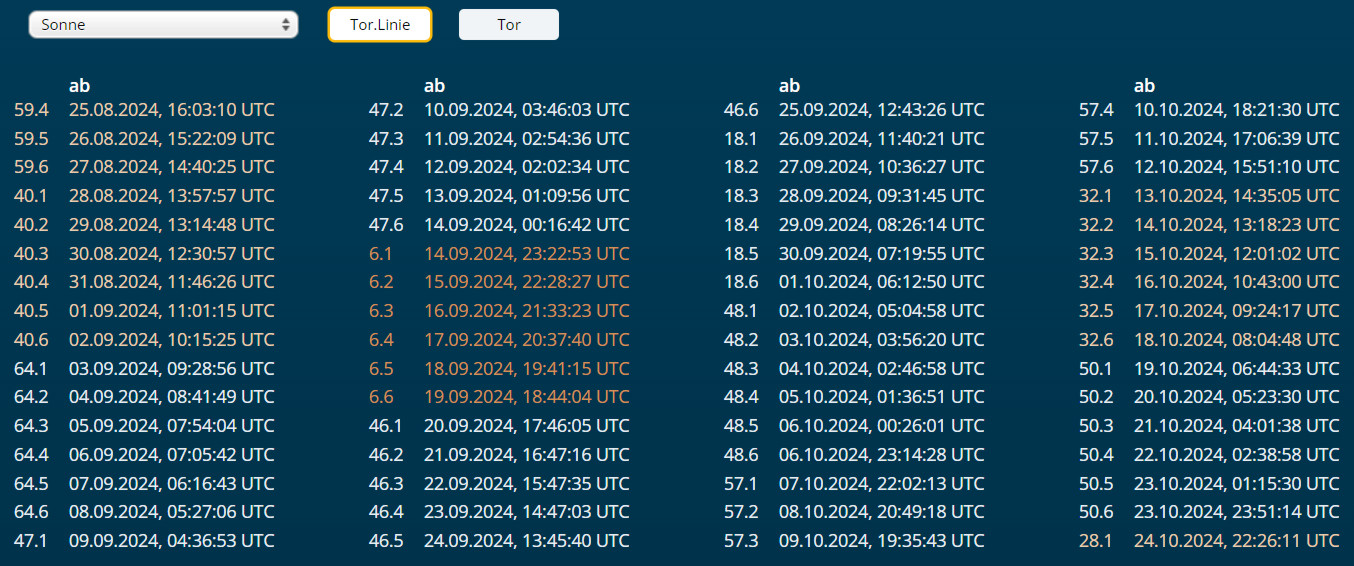The height and width of the screenshot is (566, 1354).
Task: Click gate line 18.1 on 26.09.2024
Action: tap(881, 139)
